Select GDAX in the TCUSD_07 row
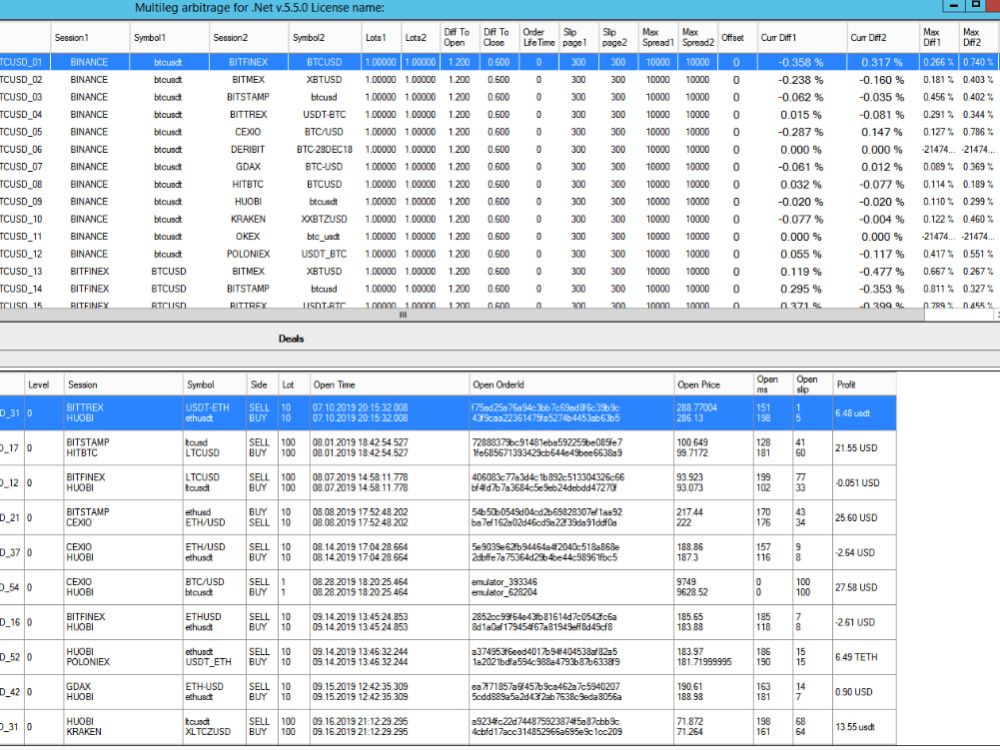 point(249,166)
